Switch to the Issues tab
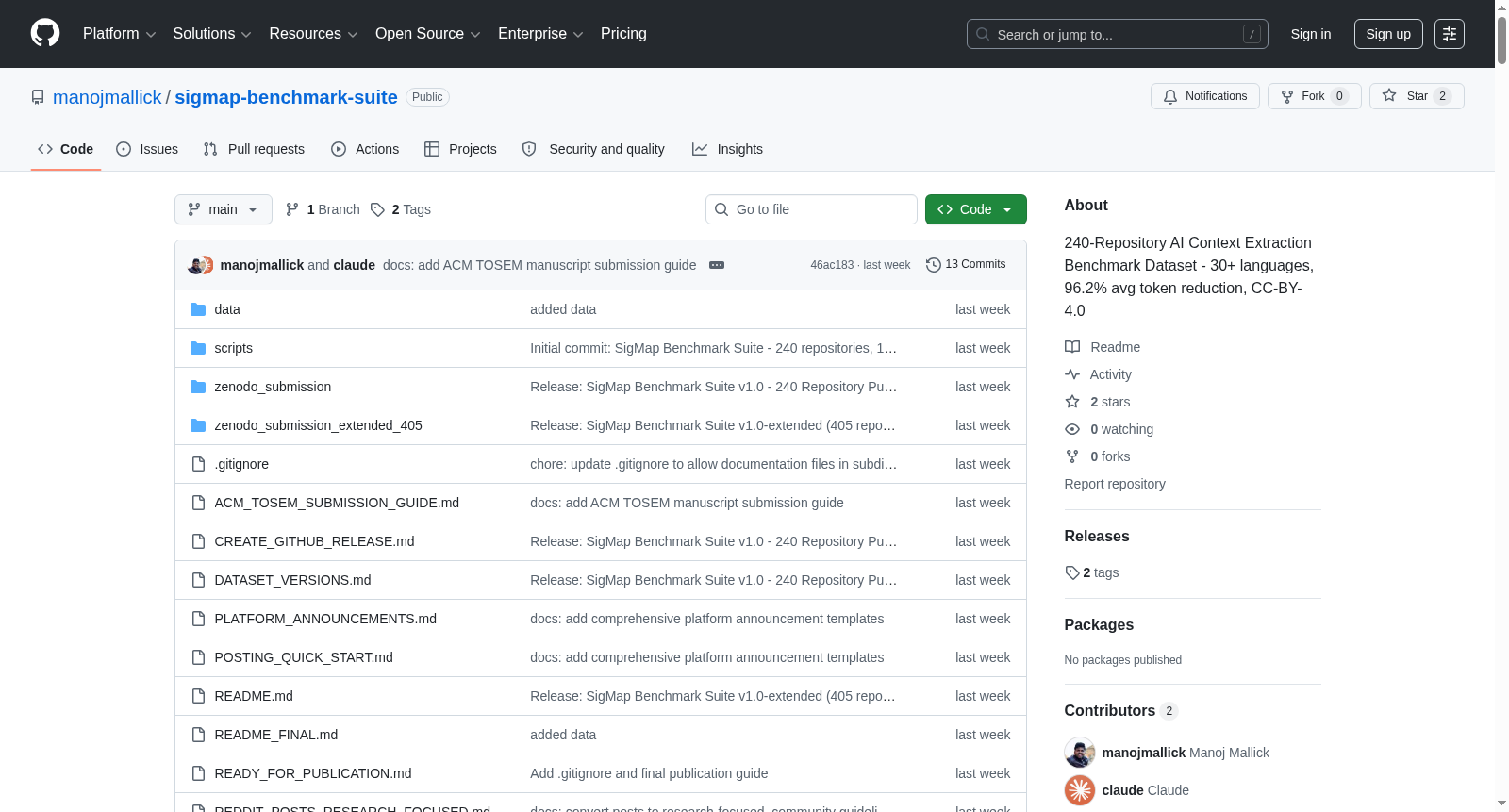This screenshot has height=812, width=1509. pyautogui.click(x=147, y=149)
